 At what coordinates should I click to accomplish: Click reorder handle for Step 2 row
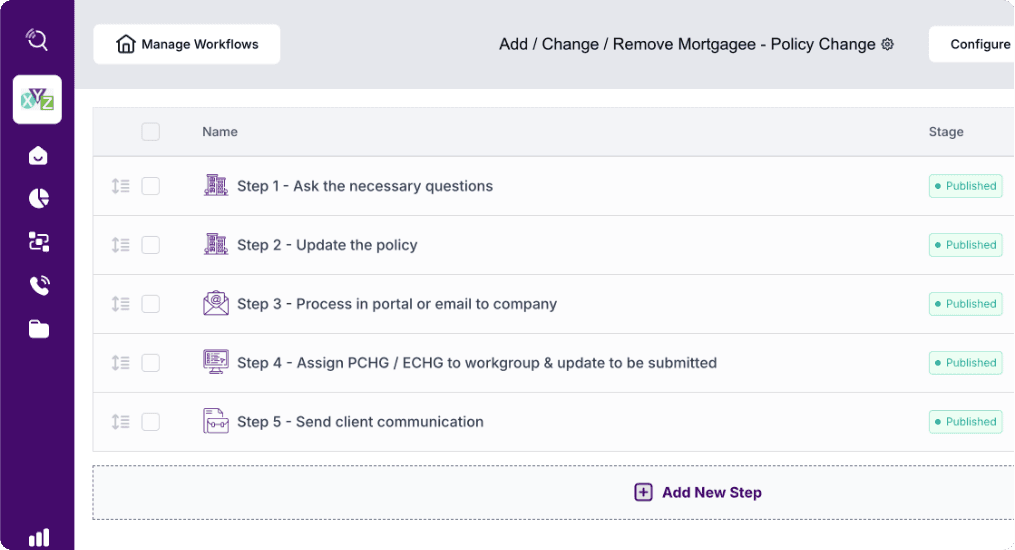pyautogui.click(x=120, y=245)
